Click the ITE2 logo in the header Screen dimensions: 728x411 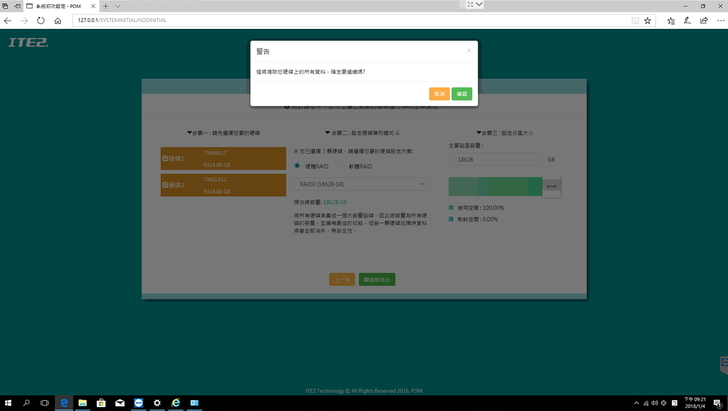(27, 42)
